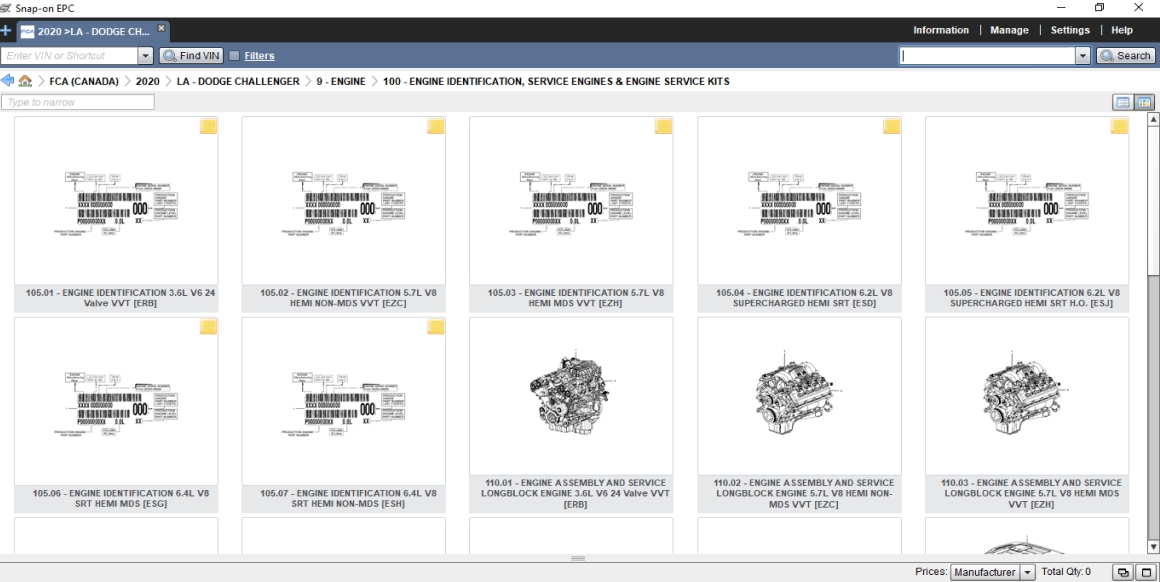Click yellow note icon on 105.04 card
Screen dimensions: 1160x582
[x=891, y=126]
